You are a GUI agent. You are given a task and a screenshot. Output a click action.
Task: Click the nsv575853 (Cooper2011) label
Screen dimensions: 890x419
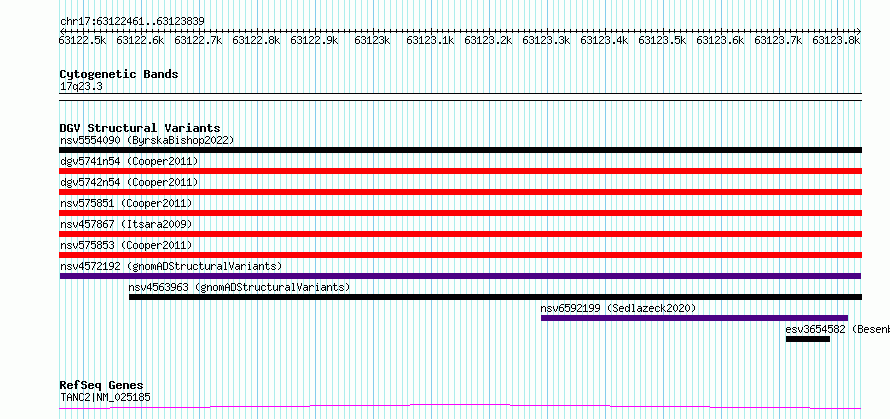point(126,245)
